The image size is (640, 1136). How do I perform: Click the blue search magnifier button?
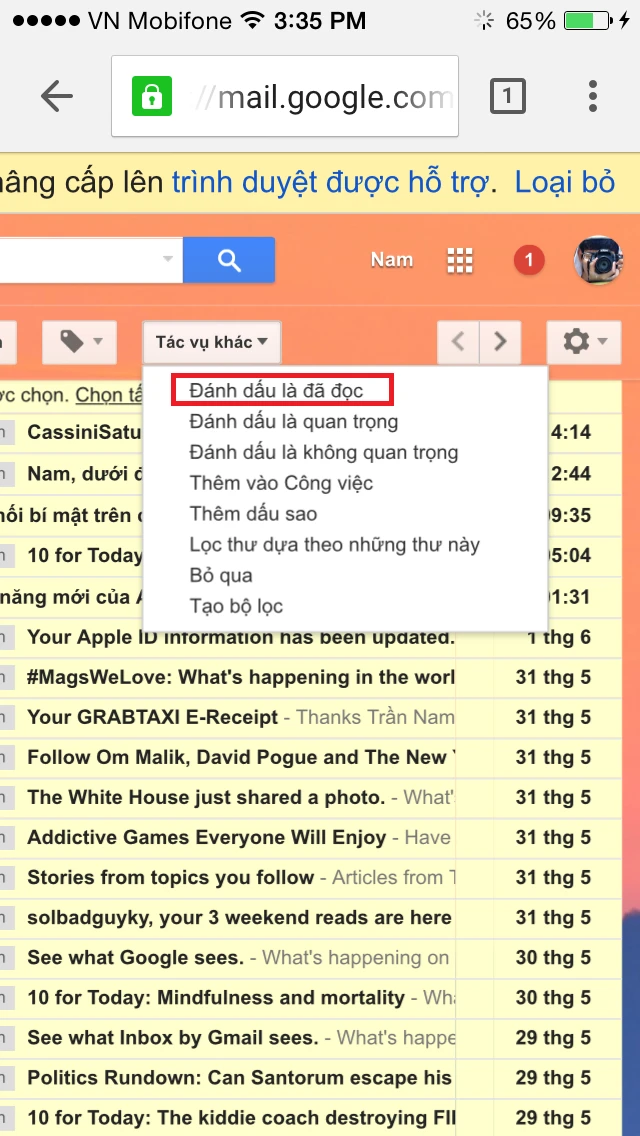229,260
